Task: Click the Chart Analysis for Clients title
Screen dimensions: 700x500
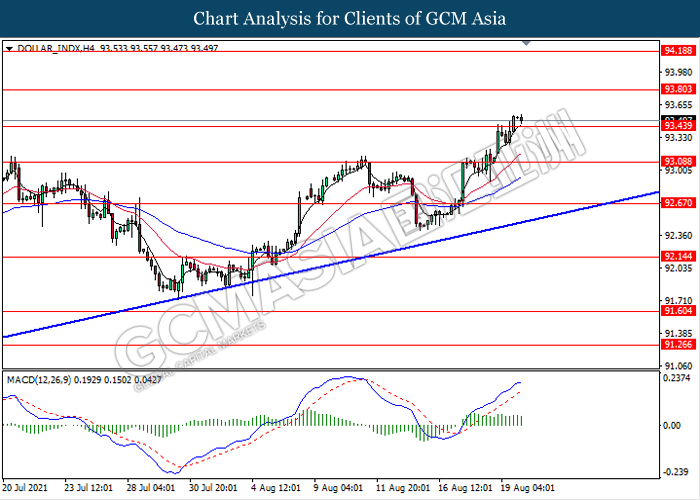Action: (x=350, y=19)
